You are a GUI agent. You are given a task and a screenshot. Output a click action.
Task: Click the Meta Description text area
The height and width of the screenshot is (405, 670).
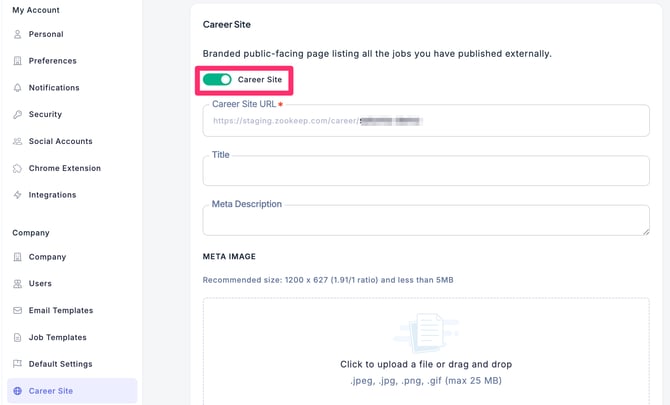(x=426, y=221)
